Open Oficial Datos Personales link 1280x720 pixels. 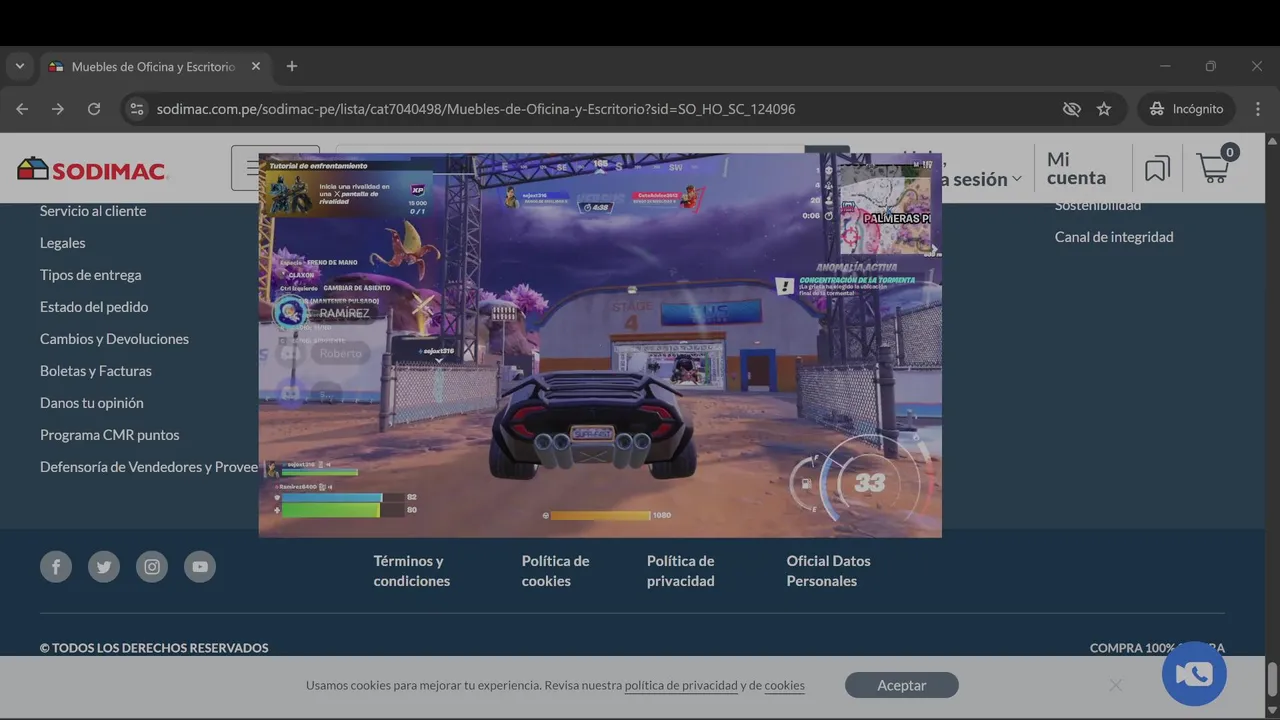pyautogui.click(x=828, y=571)
